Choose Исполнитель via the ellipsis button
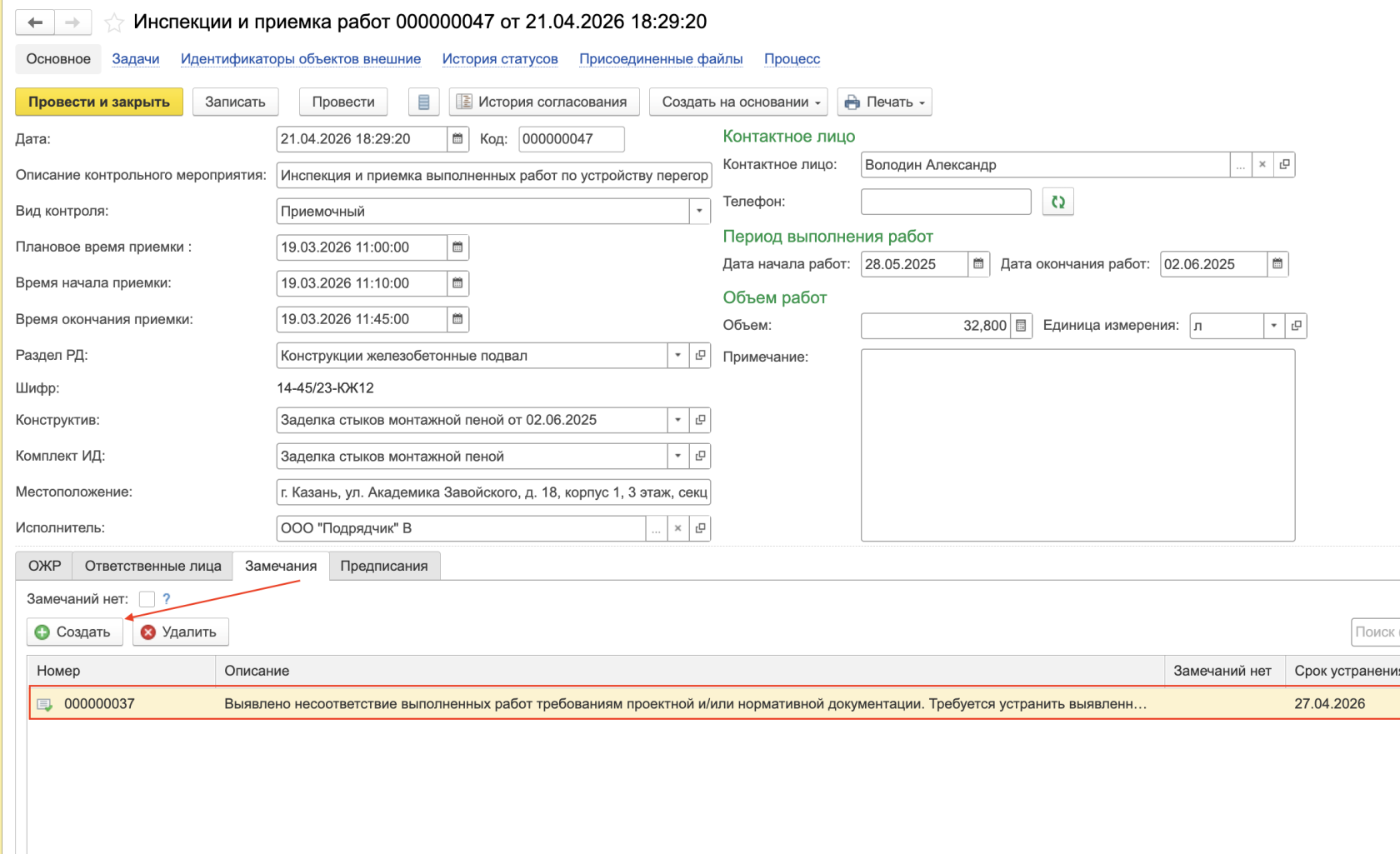 (657, 528)
